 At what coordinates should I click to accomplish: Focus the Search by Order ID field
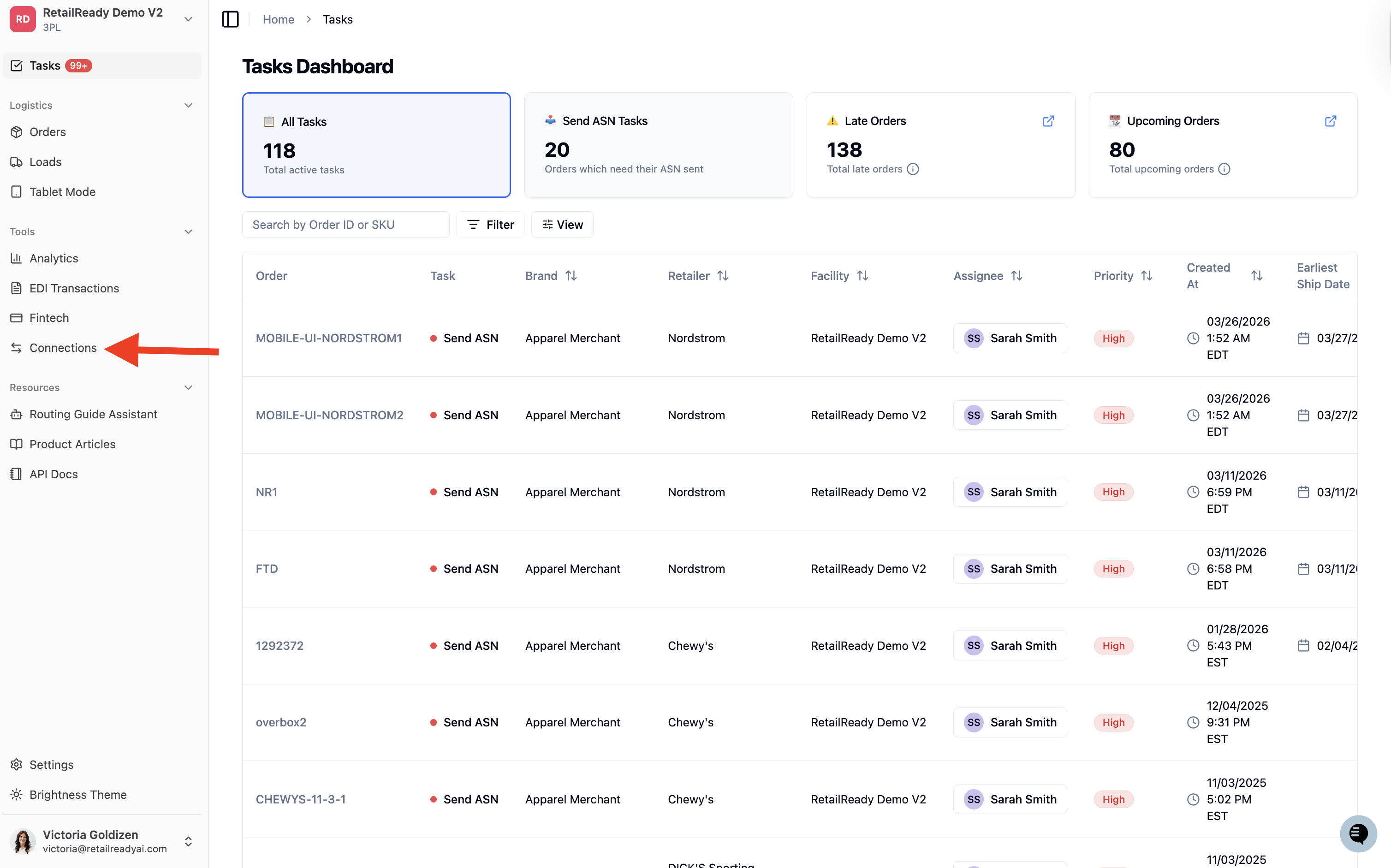(345, 225)
